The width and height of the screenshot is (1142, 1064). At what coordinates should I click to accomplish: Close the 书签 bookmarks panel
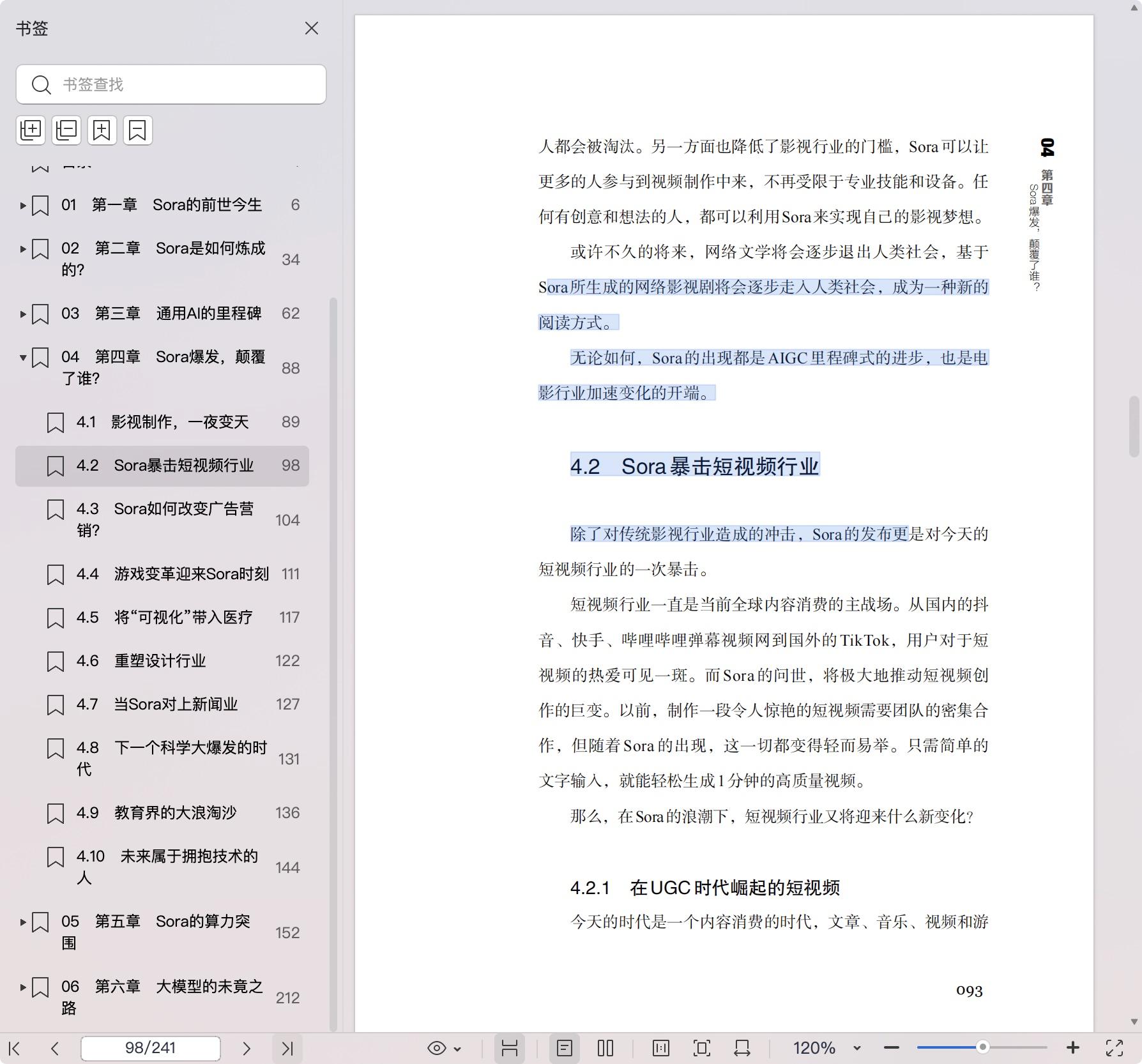click(x=312, y=28)
